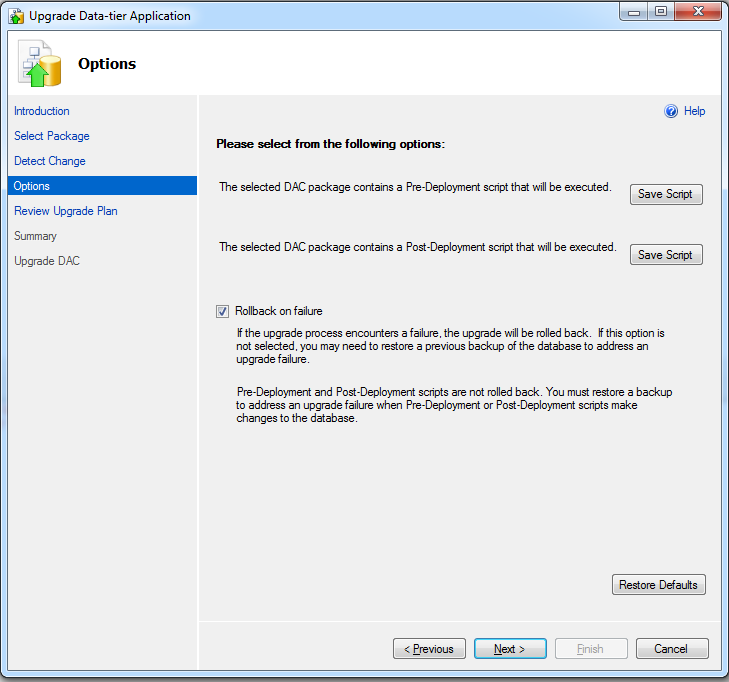Click the database upgrade wizard icon in header

40,64
